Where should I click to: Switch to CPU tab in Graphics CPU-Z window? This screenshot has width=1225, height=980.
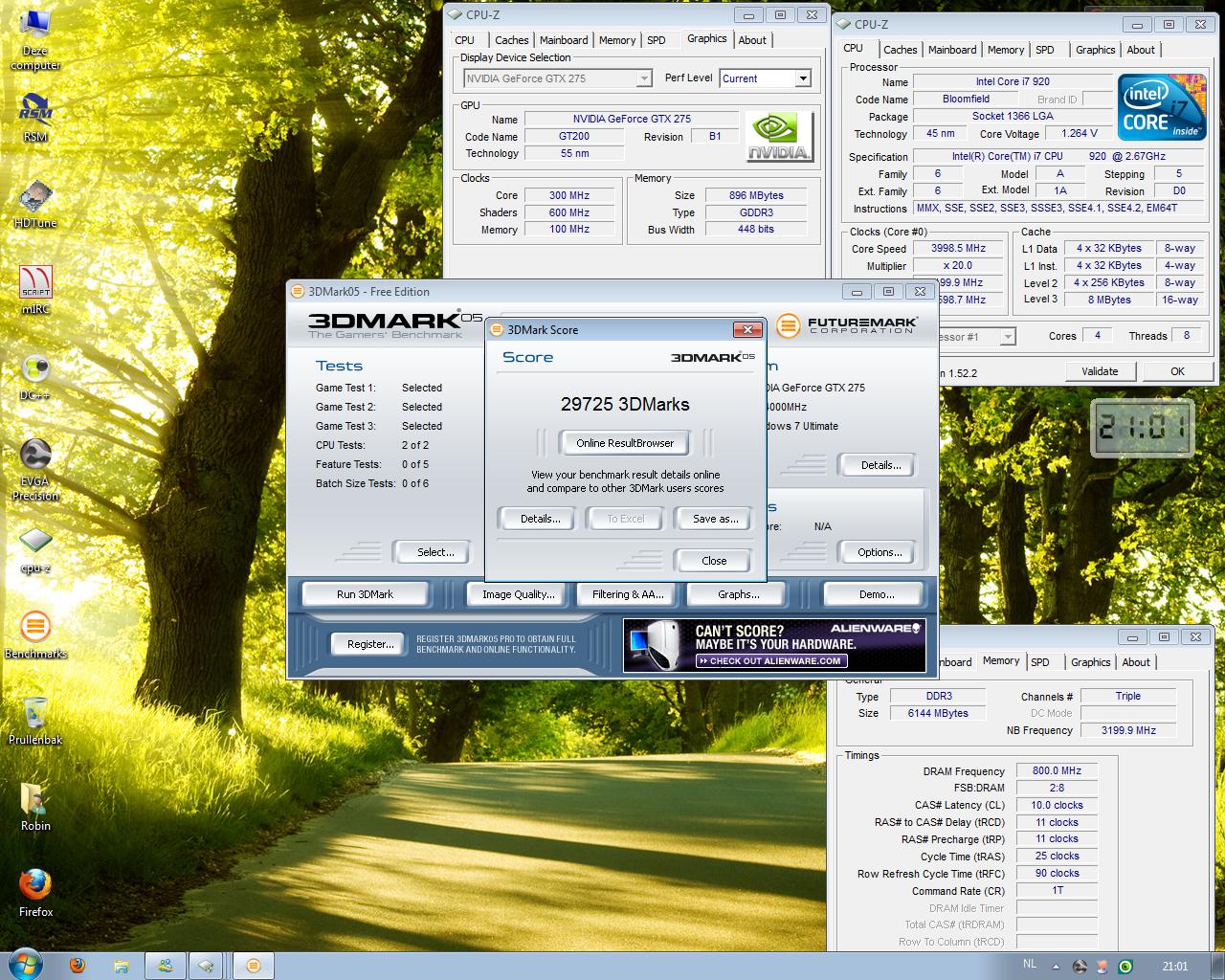click(465, 40)
